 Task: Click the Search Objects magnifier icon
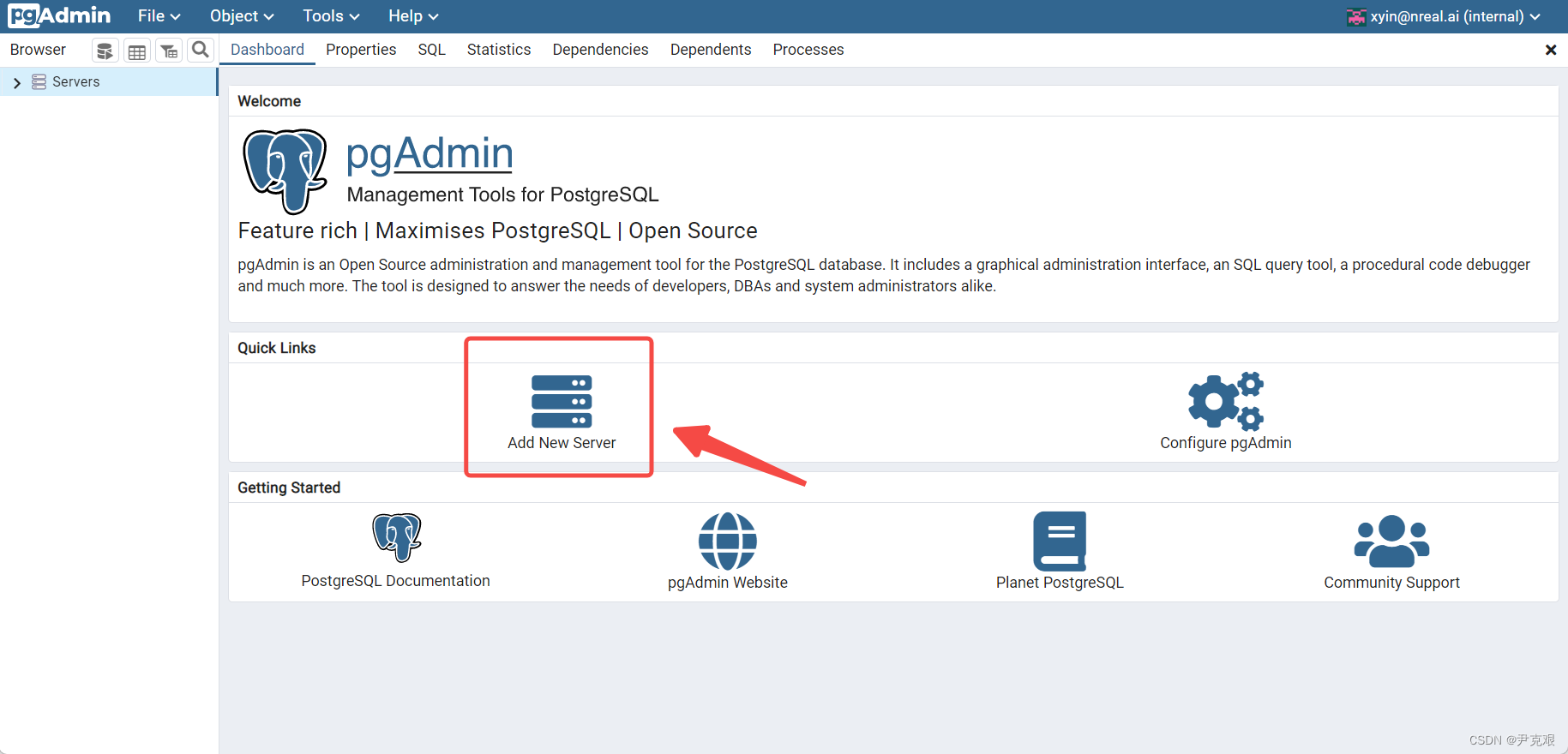201,50
